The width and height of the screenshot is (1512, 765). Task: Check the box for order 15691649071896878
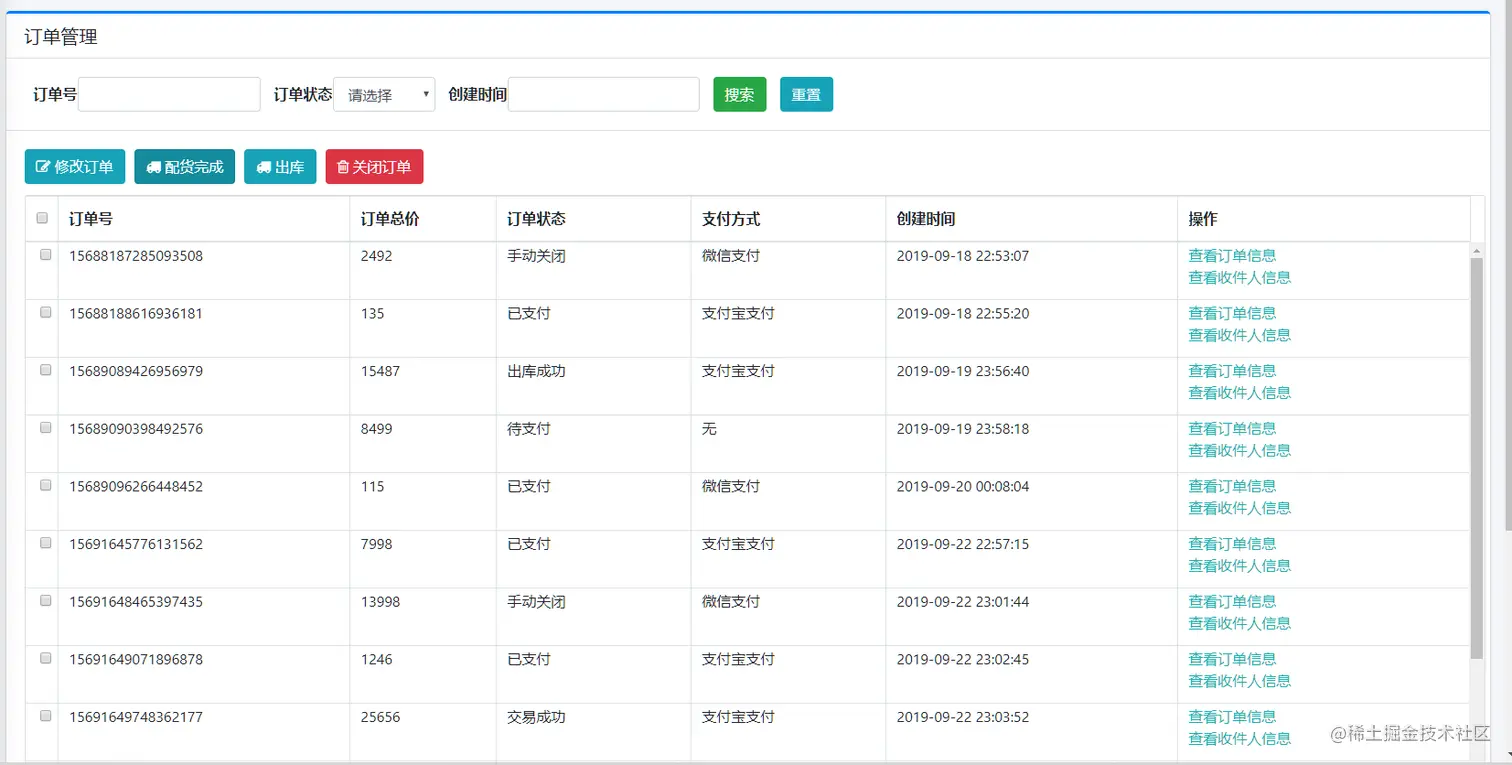point(45,658)
